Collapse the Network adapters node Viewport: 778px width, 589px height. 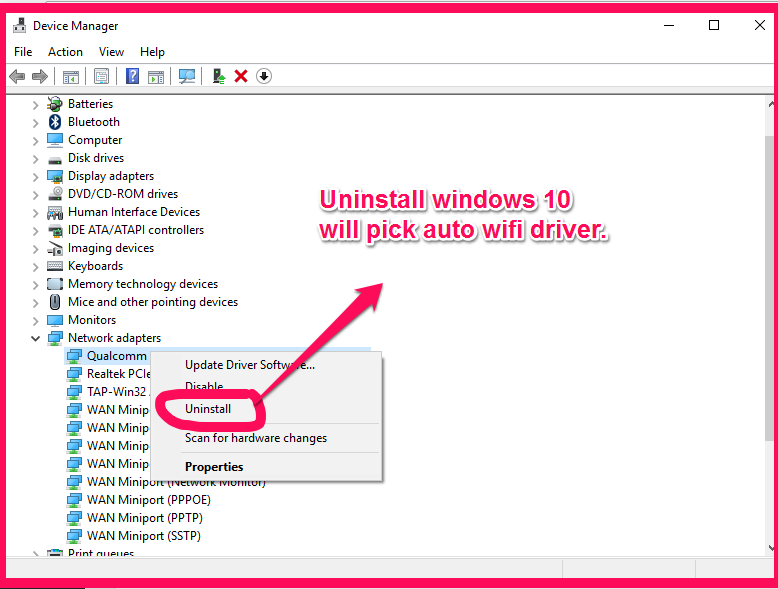tap(35, 338)
